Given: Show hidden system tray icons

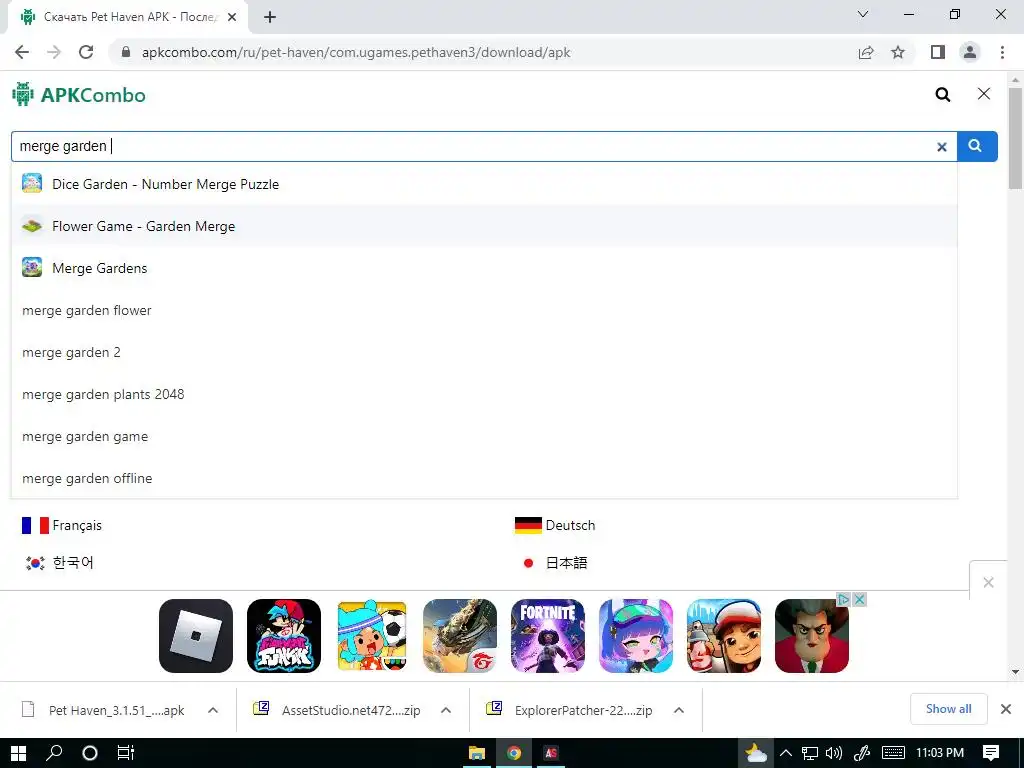Looking at the screenshot, I should (786, 753).
